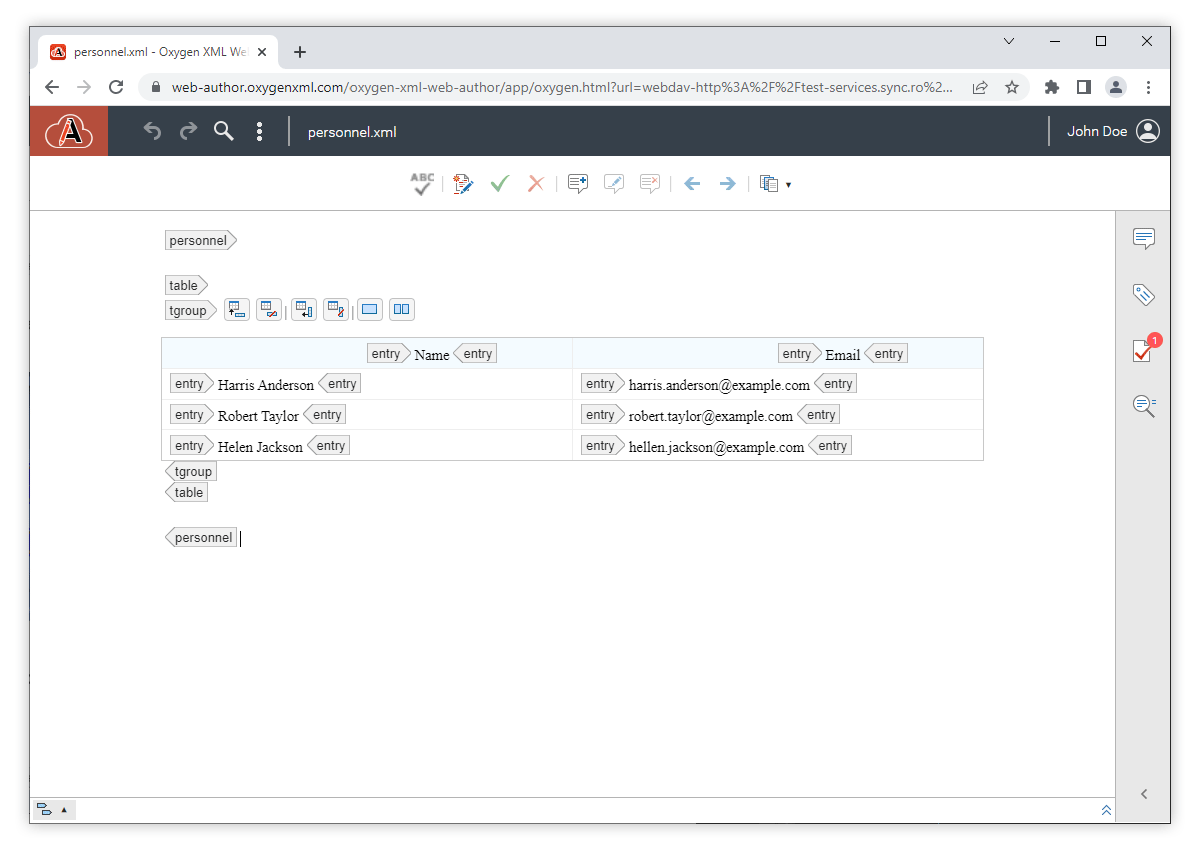
Task: Click the closing tgroup tag
Action: pyautogui.click(x=191, y=471)
